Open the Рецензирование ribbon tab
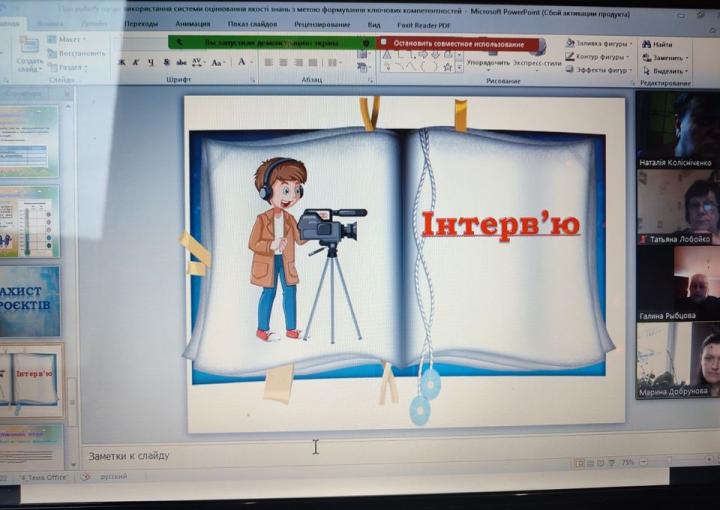The width and height of the screenshot is (720, 510). tap(322, 24)
